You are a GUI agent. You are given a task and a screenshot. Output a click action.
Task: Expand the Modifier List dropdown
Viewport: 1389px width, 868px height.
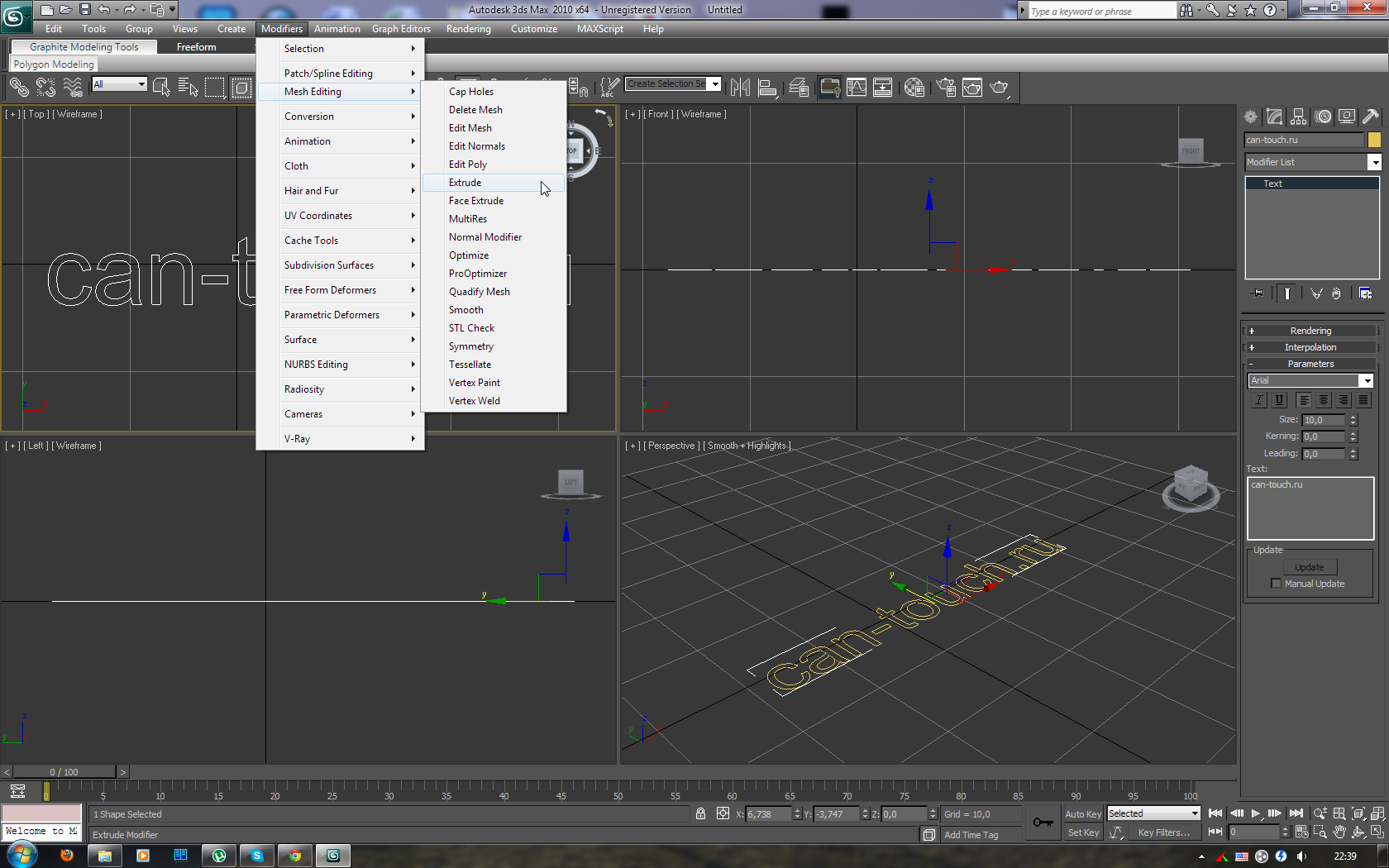pos(1375,162)
